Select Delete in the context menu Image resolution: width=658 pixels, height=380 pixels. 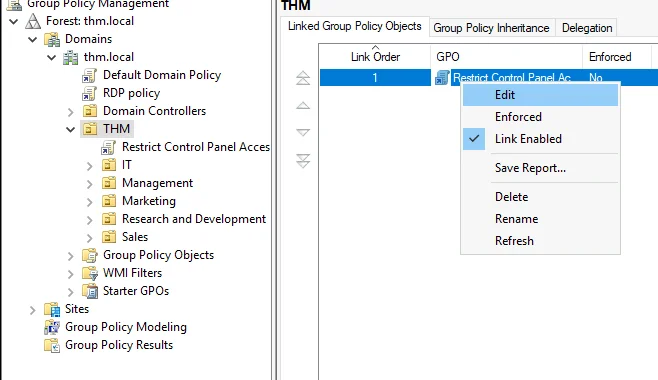(540, 197)
